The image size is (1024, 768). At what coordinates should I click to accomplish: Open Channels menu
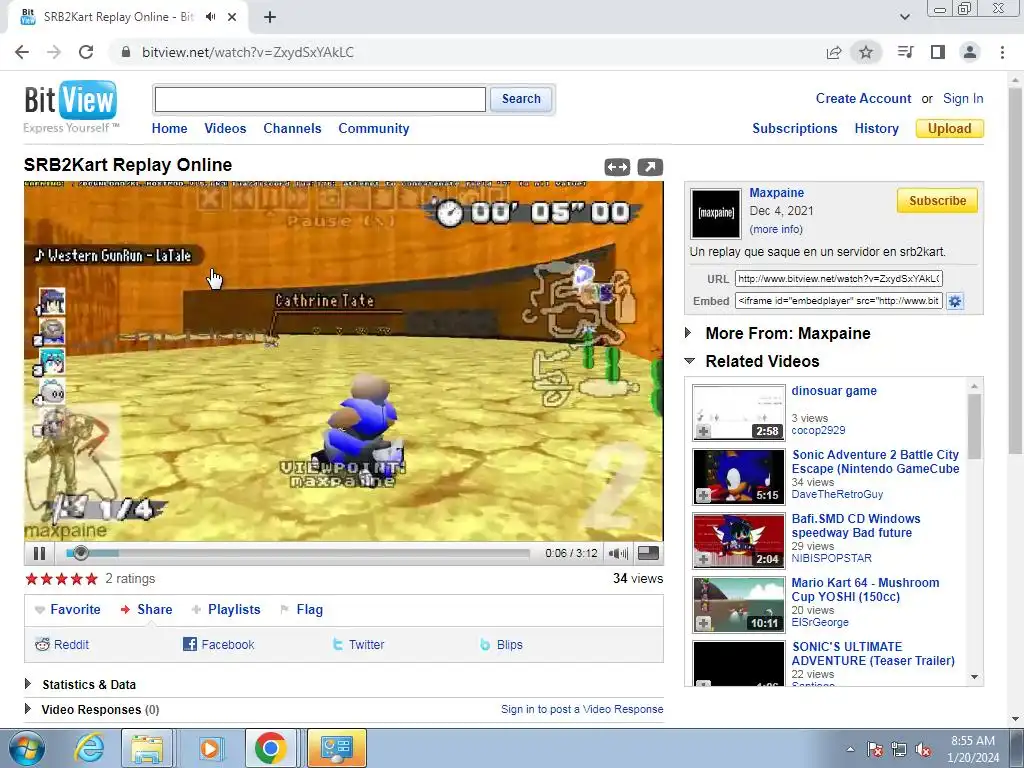click(x=292, y=129)
